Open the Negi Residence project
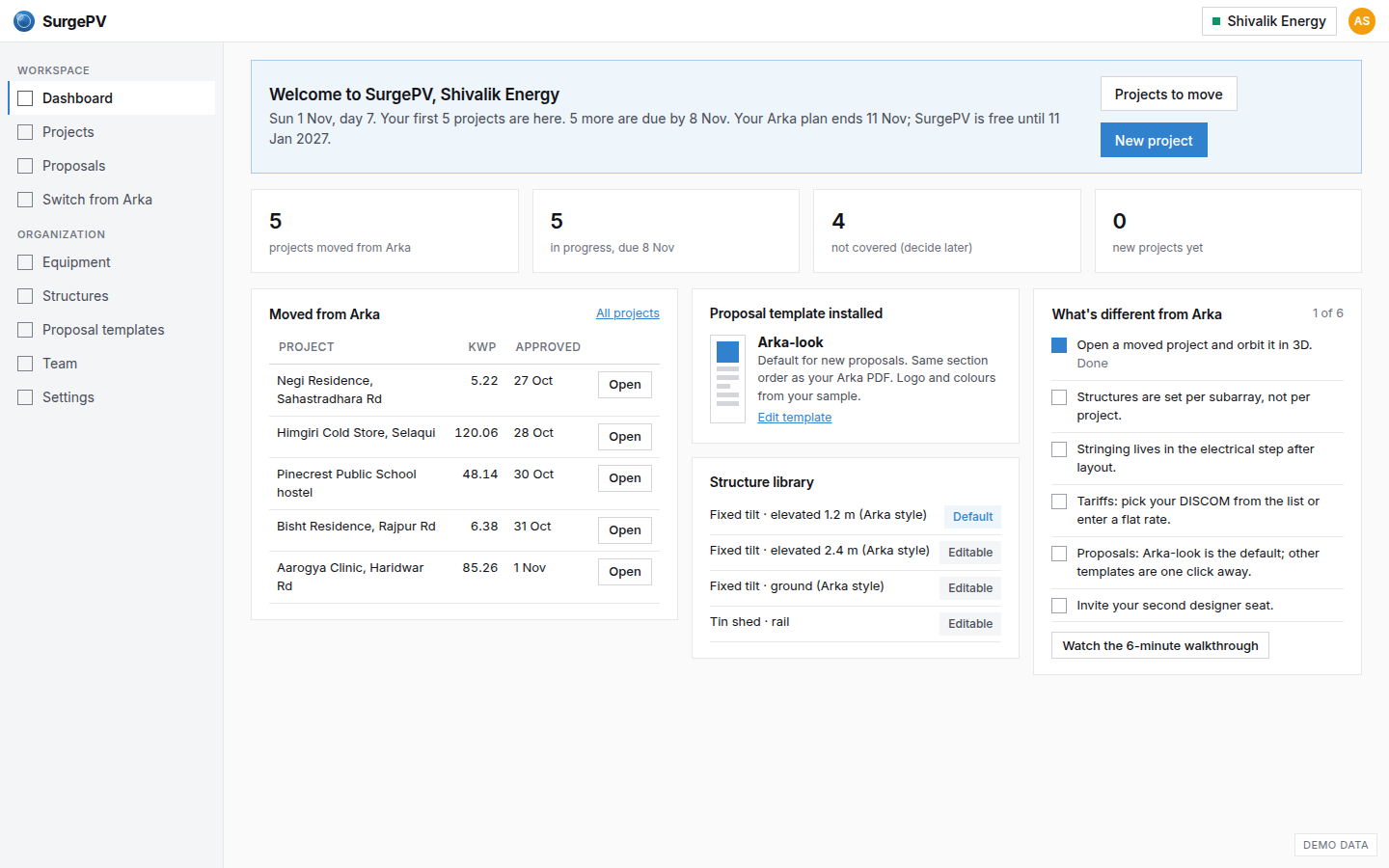Viewport: 1389px width, 868px height. [x=625, y=385]
